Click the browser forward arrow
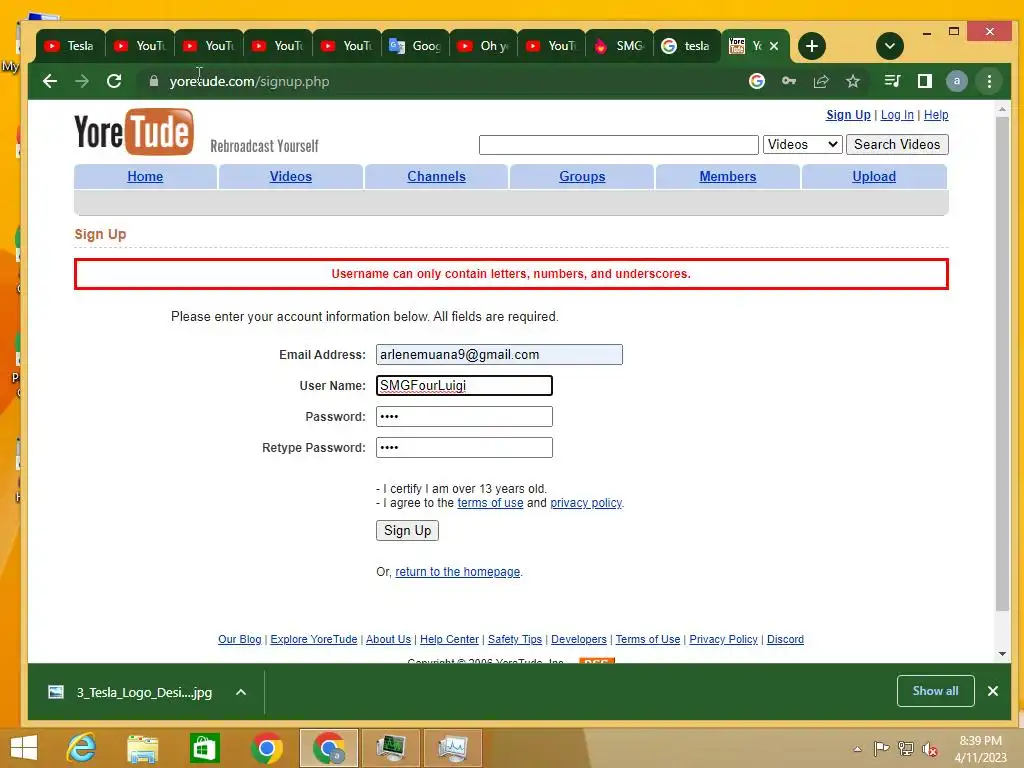This screenshot has height=768, width=1024. pos(82,81)
